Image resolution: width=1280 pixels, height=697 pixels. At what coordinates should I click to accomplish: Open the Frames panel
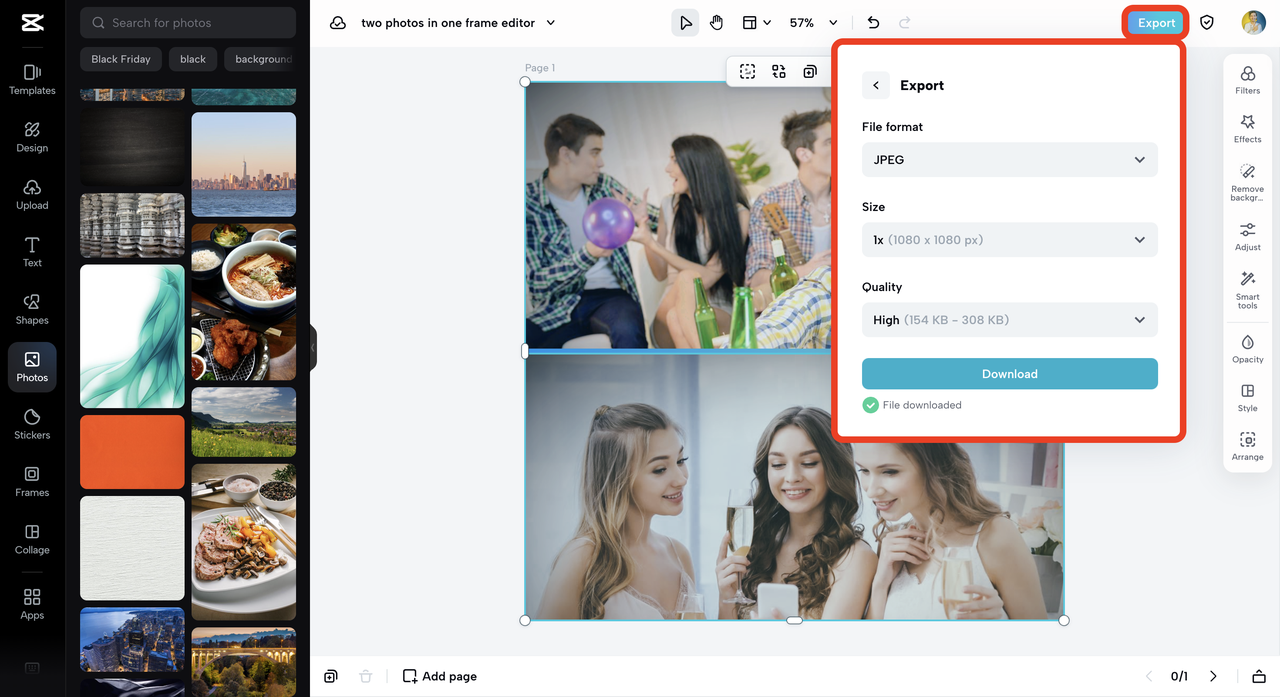point(32,481)
